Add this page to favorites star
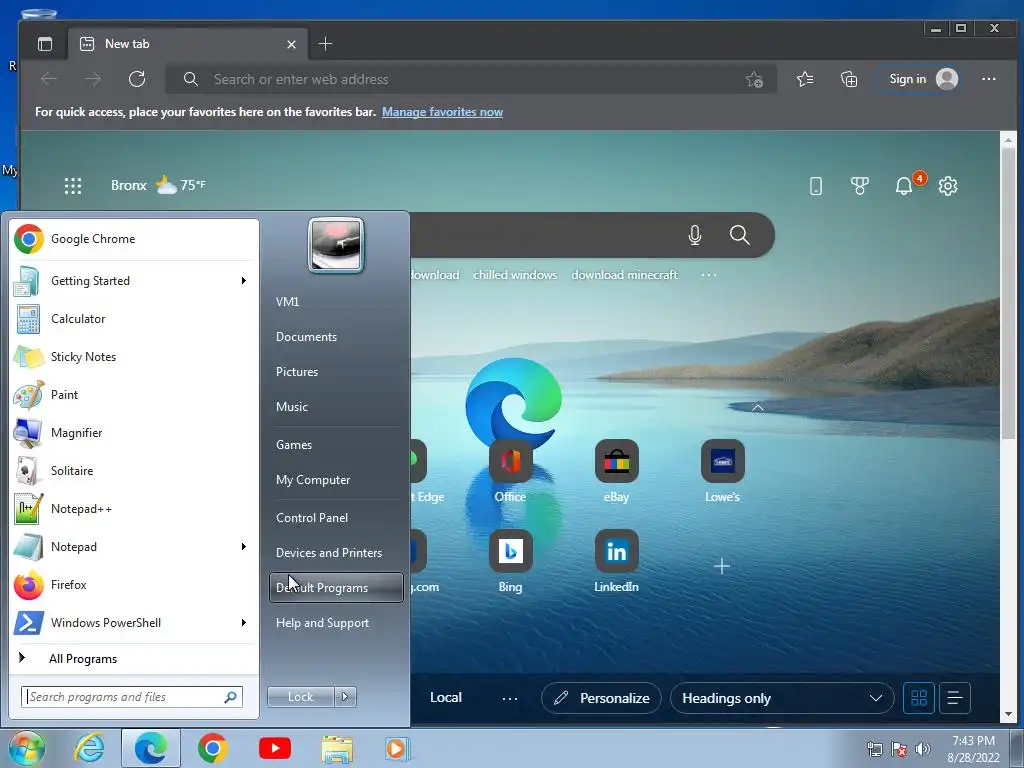The height and width of the screenshot is (768, 1024). click(754, 79)
